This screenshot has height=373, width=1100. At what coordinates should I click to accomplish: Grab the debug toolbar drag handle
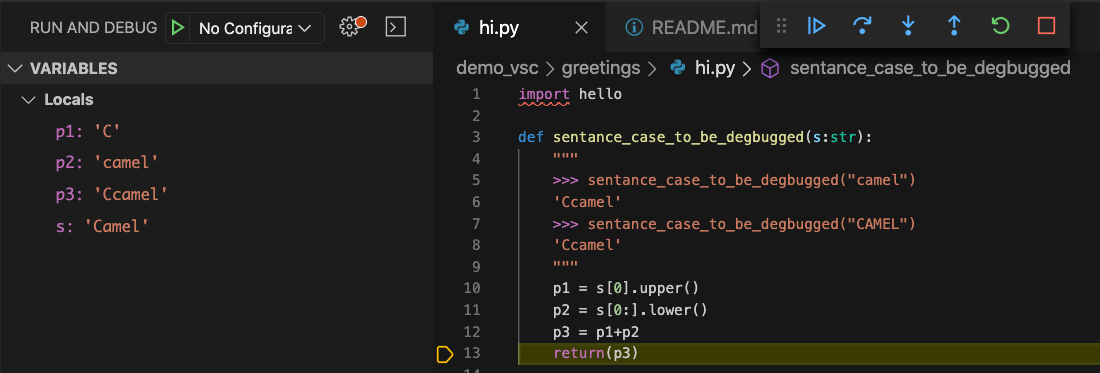pos(782,26)
